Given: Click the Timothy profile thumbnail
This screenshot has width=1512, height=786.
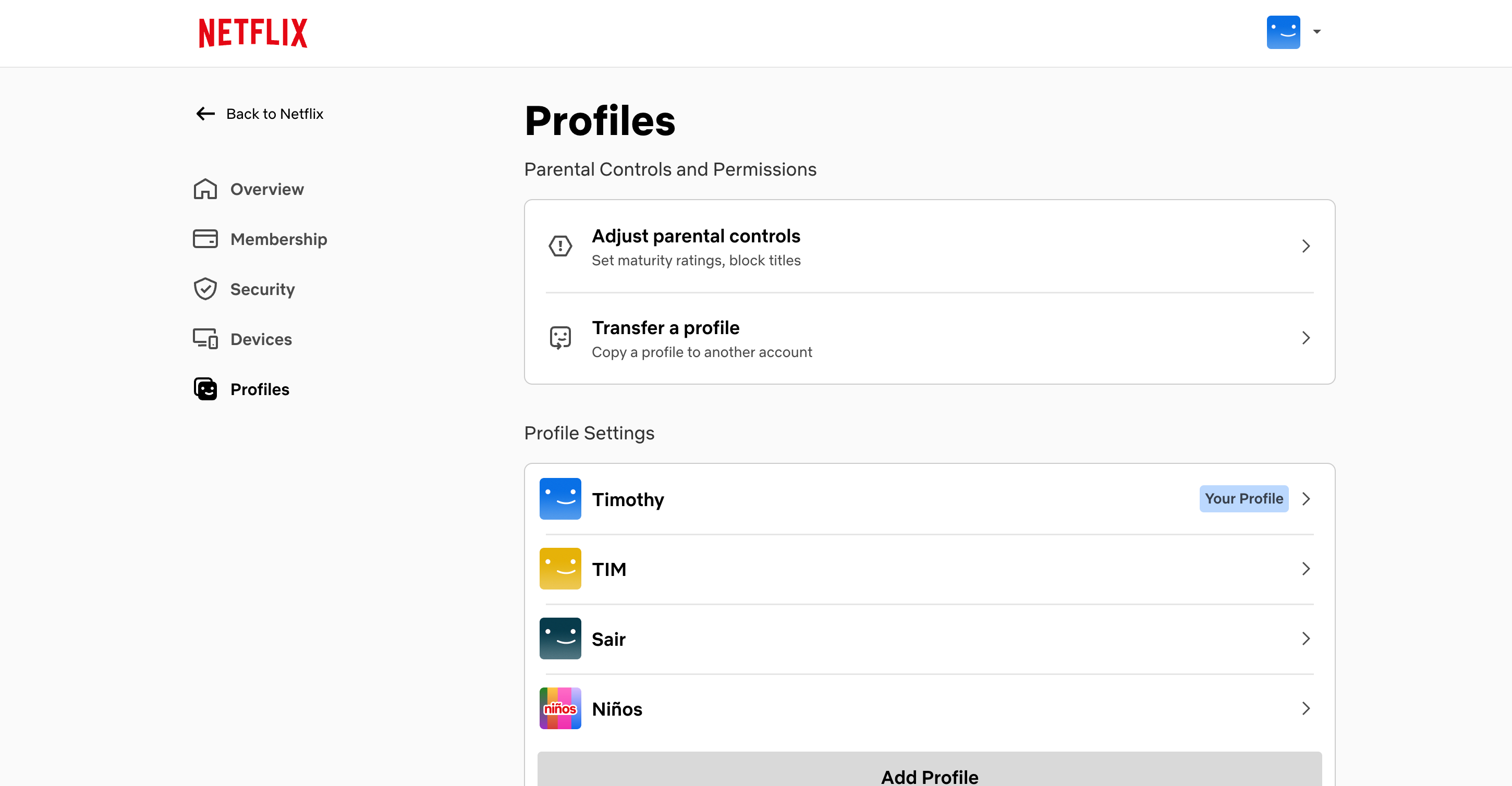Looking at the screenshot, I should pyautogui.click(x=560, y=499).
